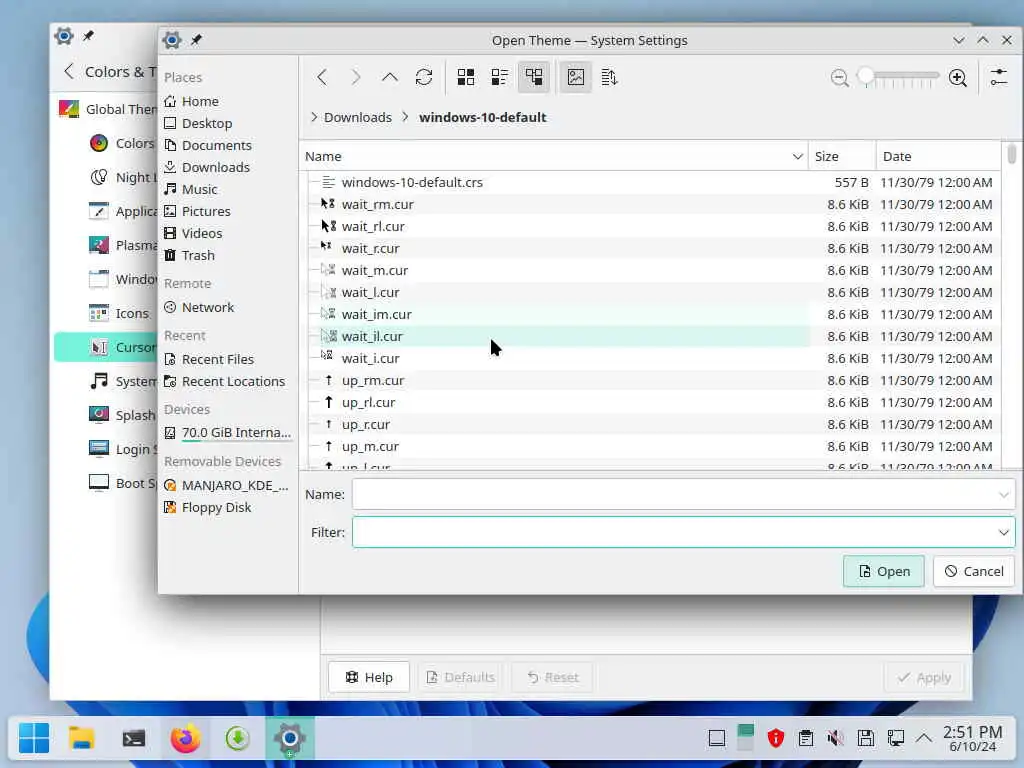
Task: Sort by the Date column header
Action: click(x=938, y=156)
